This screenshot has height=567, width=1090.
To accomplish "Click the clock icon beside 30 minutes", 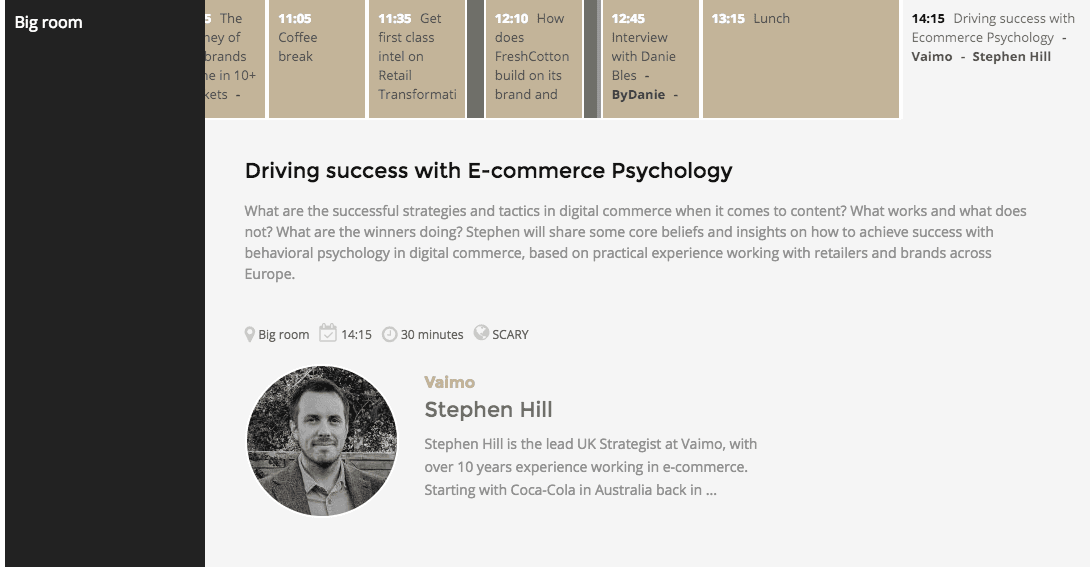I will (x=390, y=334).
